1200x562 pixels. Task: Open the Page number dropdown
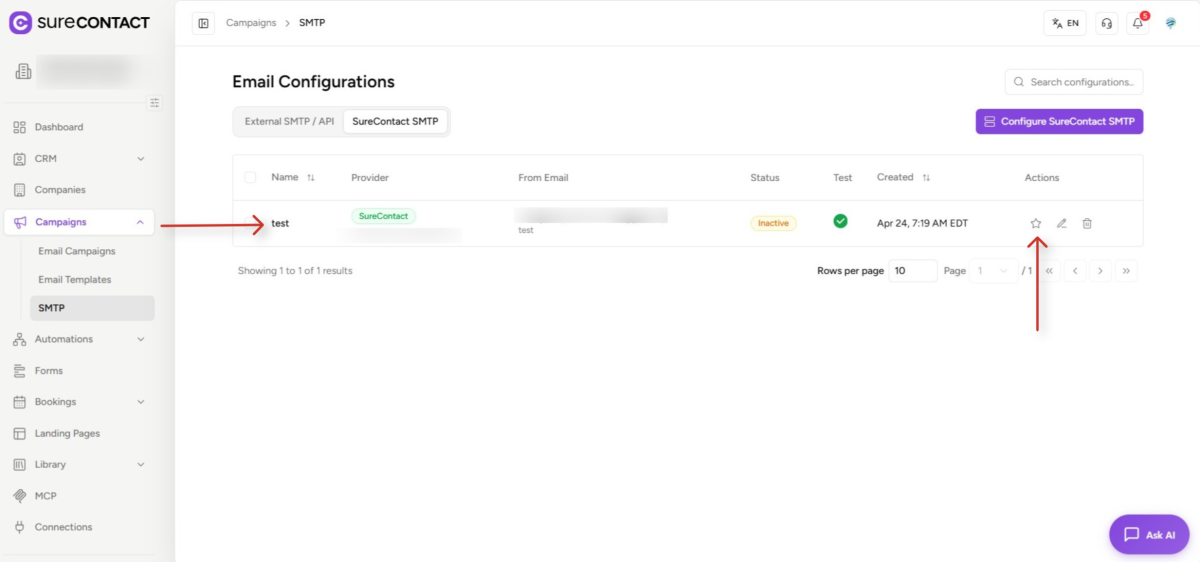pyautogui.click(x=992, y=271)
